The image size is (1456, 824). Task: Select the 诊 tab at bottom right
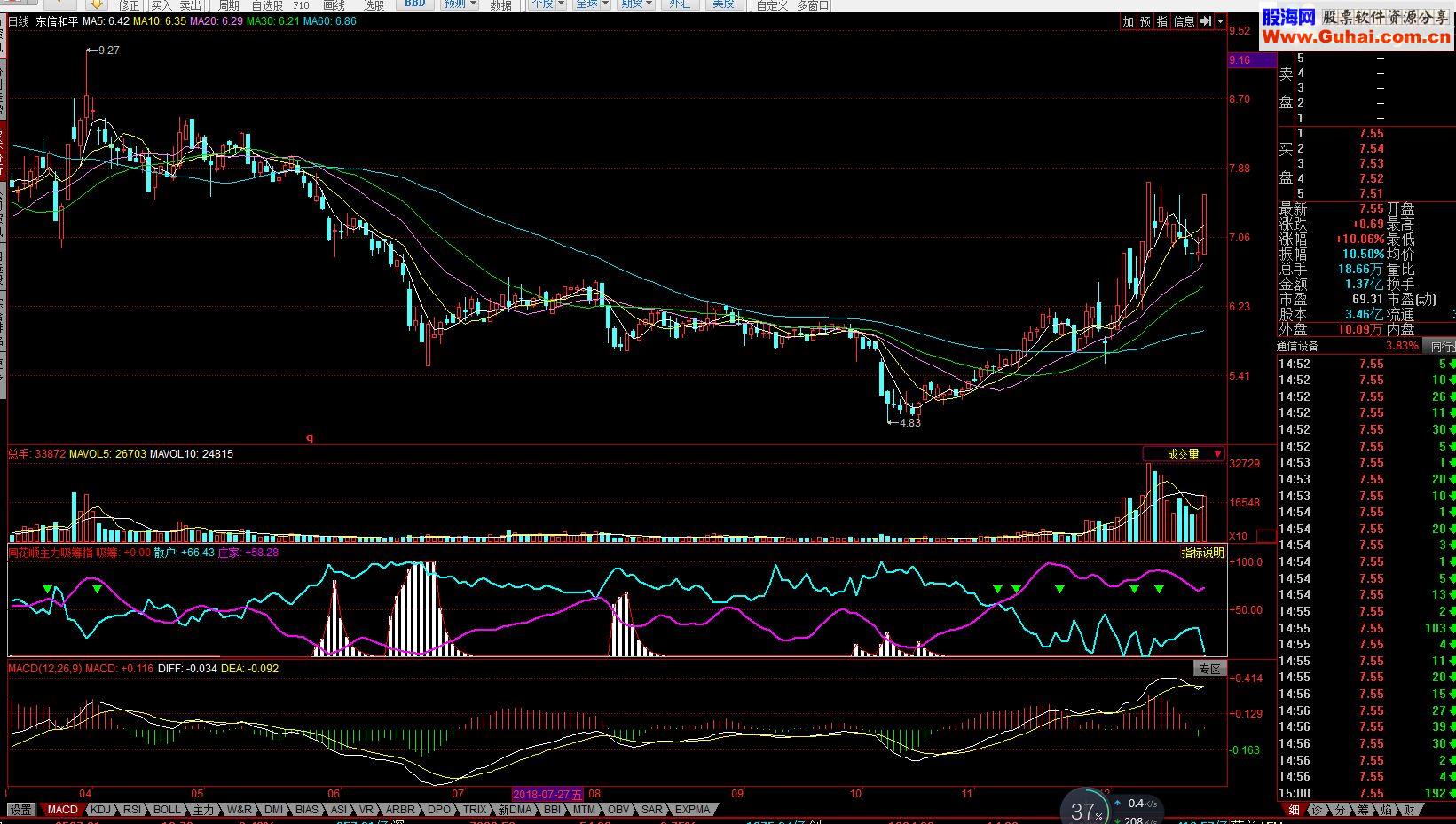point(1318,810)
